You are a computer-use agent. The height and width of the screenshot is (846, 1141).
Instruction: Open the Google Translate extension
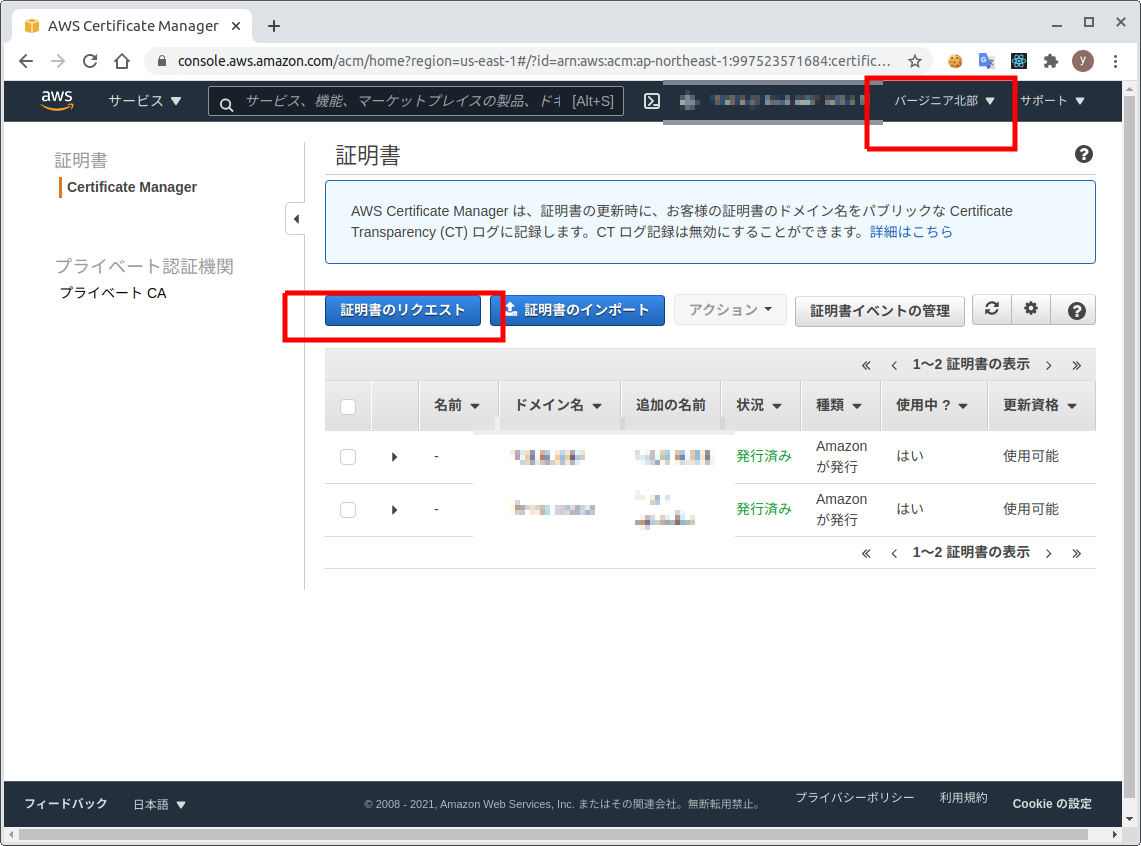click(987, 61)
